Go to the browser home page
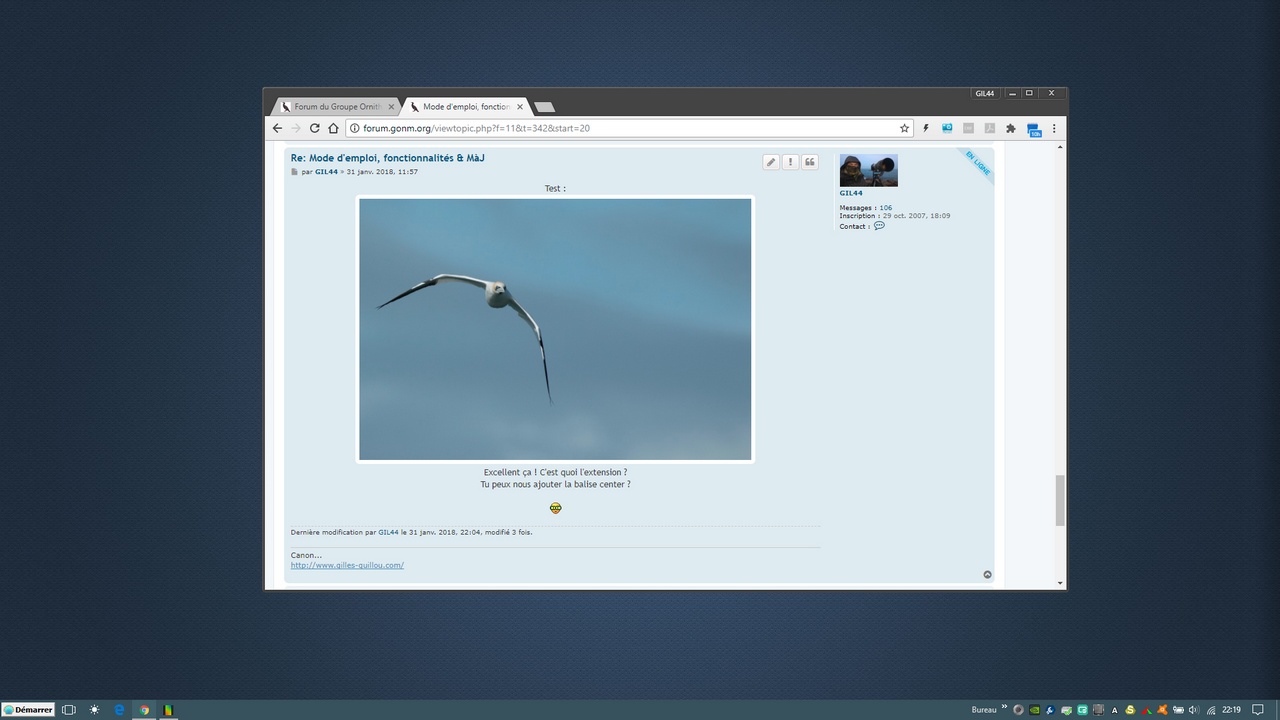Image resolution: width=1280 pixels, height=720 pixels. coord(333,128)
